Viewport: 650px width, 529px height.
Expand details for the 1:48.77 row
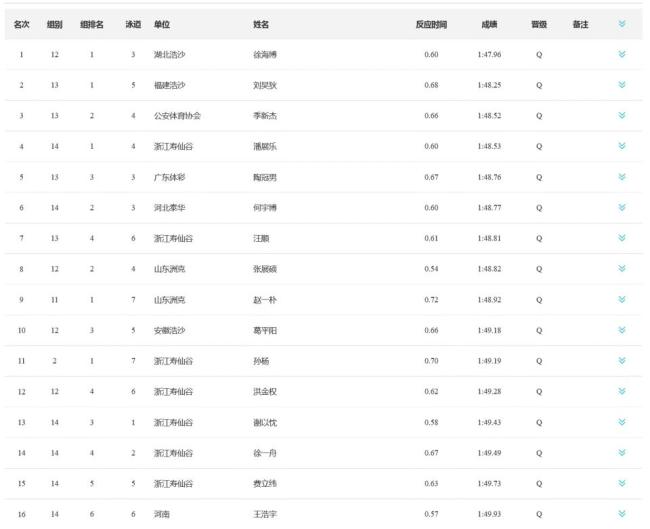pyautogui.click(x=622, y=208)
